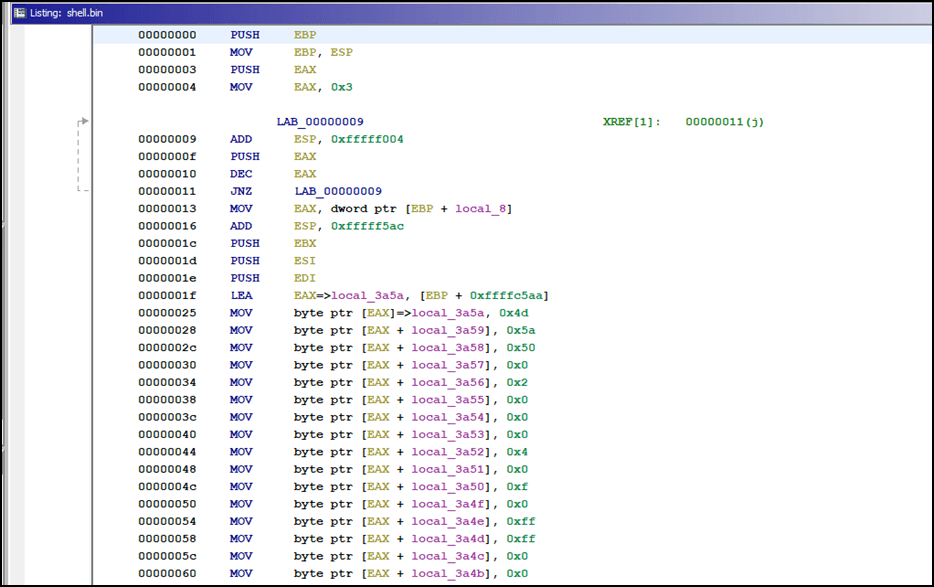Click the dashed flow line in left margin
This screenshot has width=934, height=587.
coord(78,156)
